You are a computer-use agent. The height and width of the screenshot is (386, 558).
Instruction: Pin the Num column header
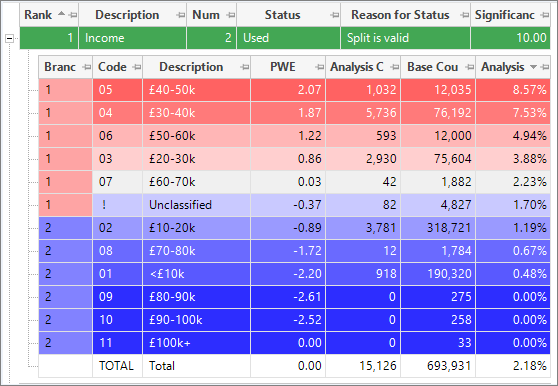pyautogui.click(x=231, y=15)
